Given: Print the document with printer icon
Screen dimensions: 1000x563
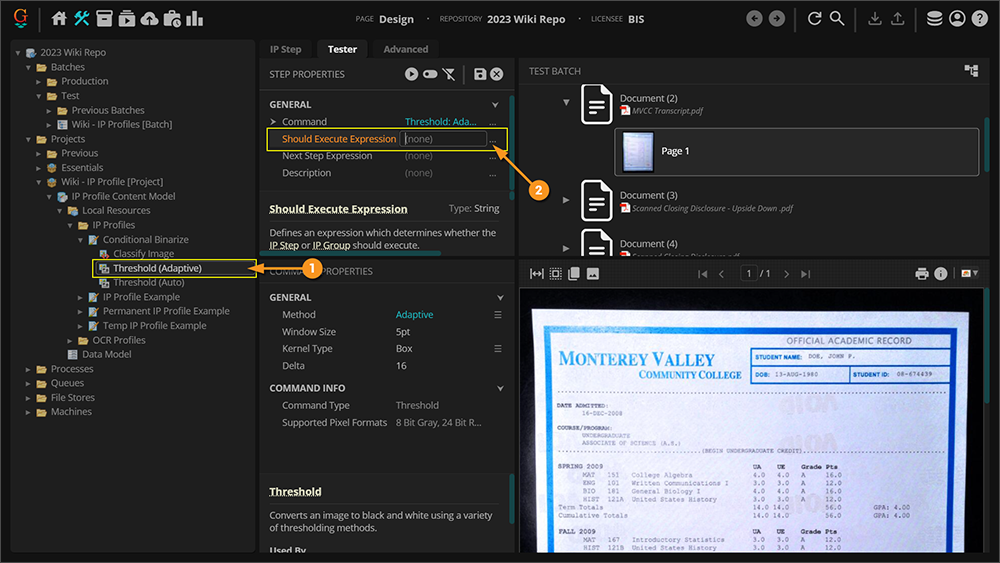Looking at the screenshot, I should coord(922,274).
